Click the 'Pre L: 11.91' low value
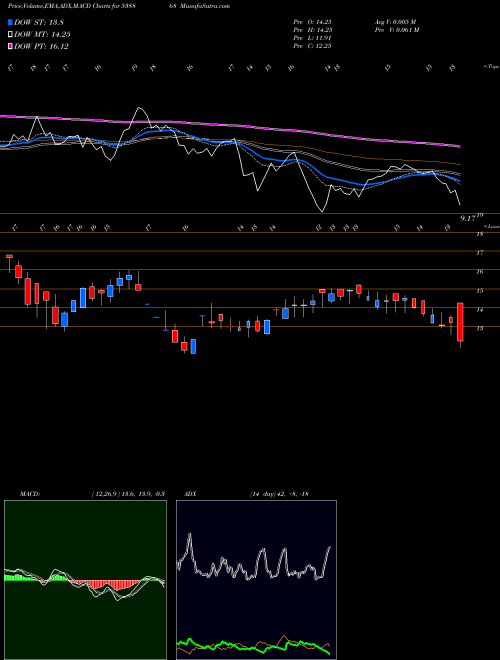 pos(311,38)
